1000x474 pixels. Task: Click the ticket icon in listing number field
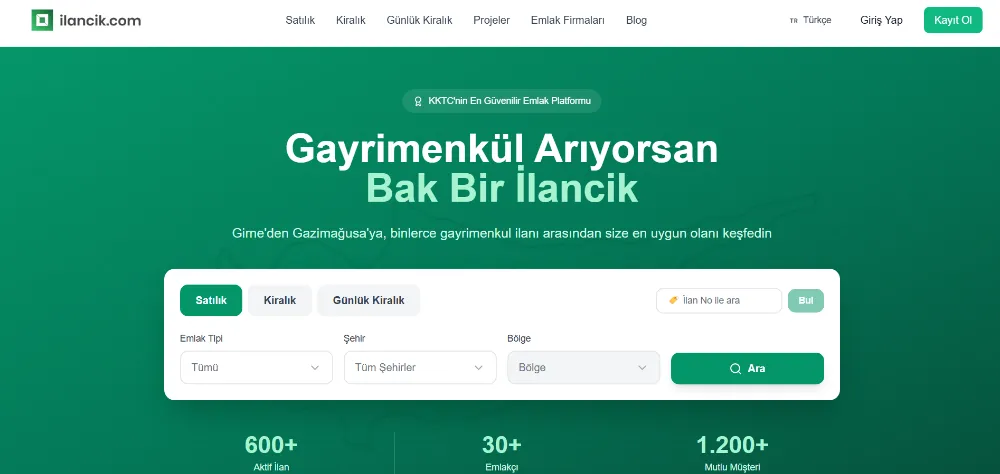coord(673,300)
